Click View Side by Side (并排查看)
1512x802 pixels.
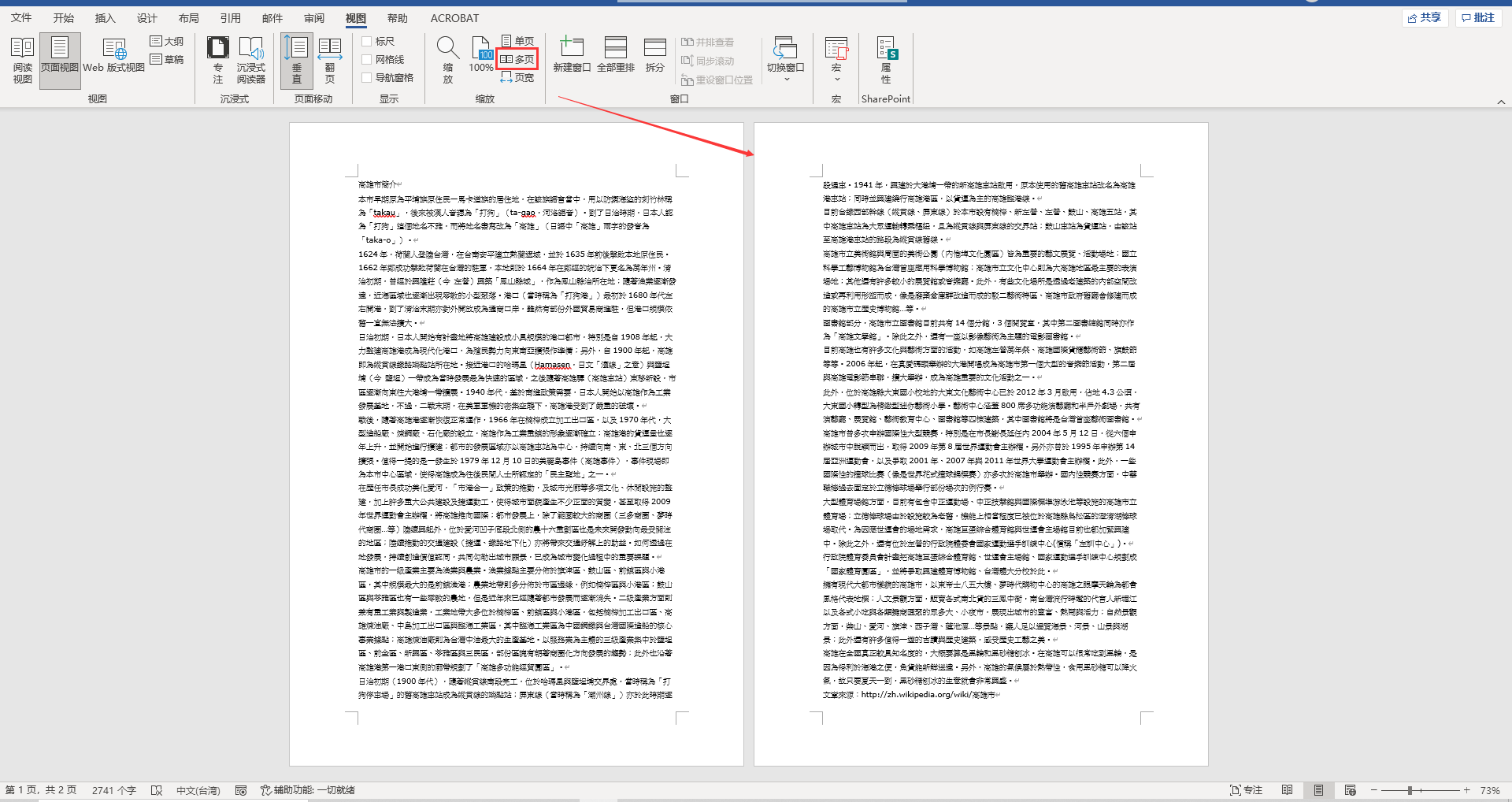708,43
